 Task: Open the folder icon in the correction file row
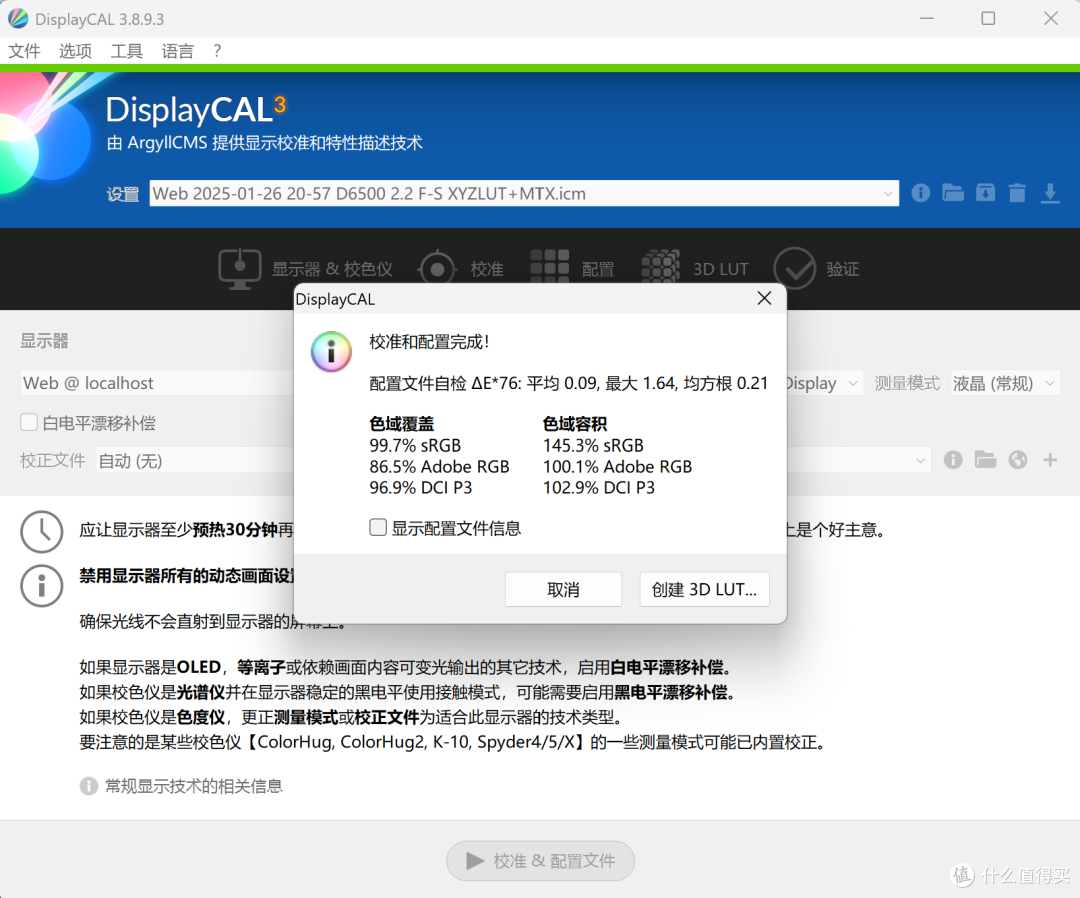point(986,460)
